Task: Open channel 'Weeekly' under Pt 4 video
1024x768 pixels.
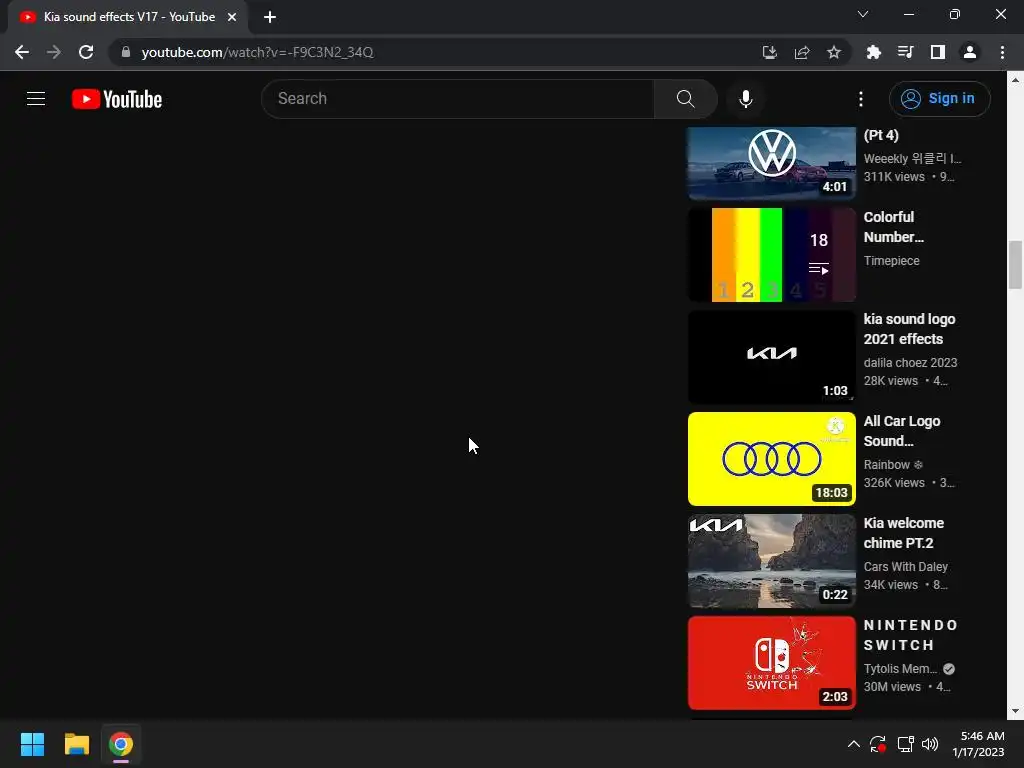Action: click(912, 159)
